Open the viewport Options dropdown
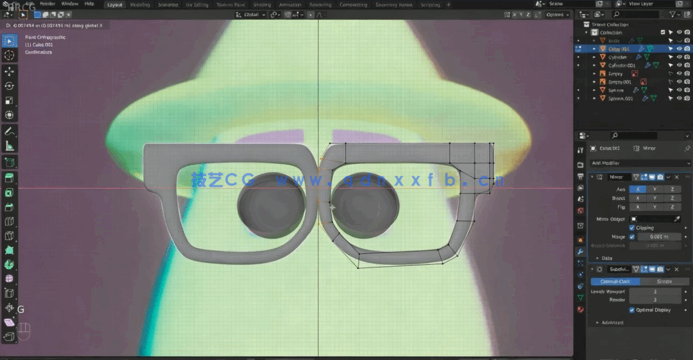This screenshot has height=360, width=693. [x=557, y=15]
